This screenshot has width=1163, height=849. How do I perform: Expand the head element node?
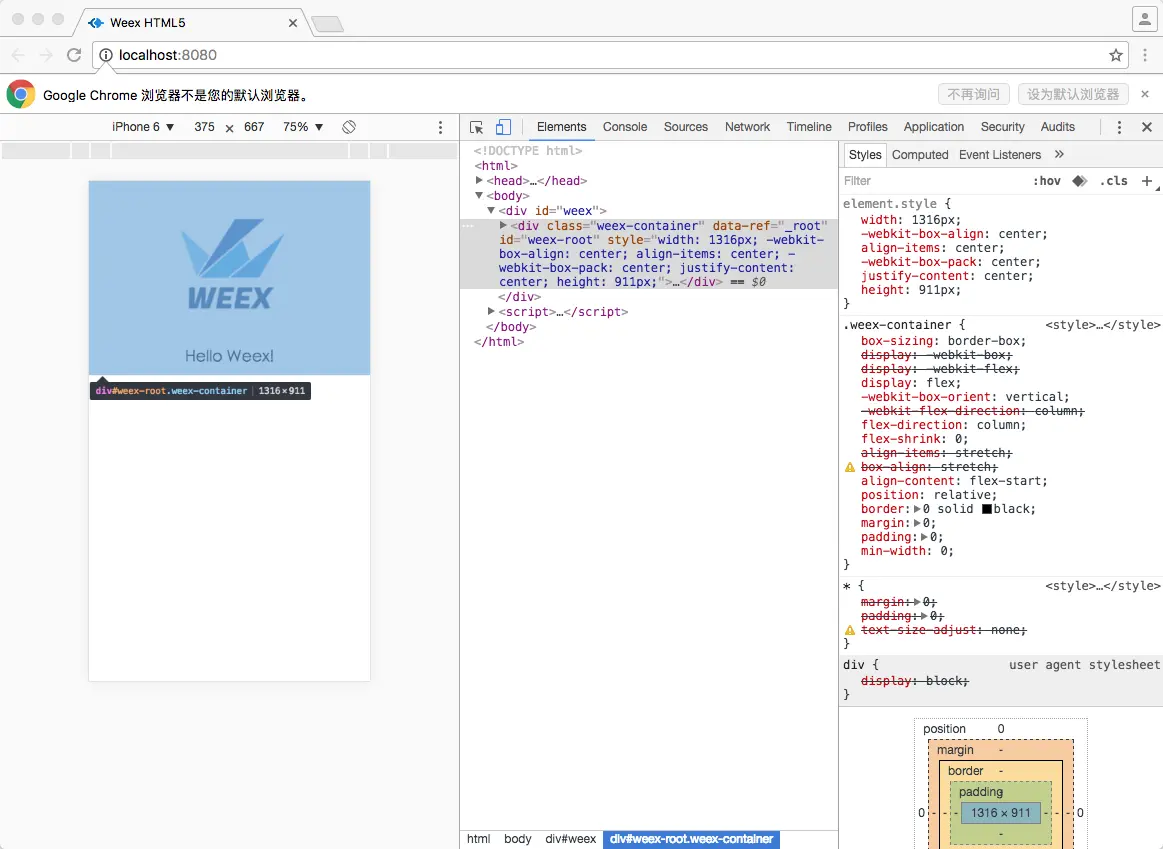point(479,180)
